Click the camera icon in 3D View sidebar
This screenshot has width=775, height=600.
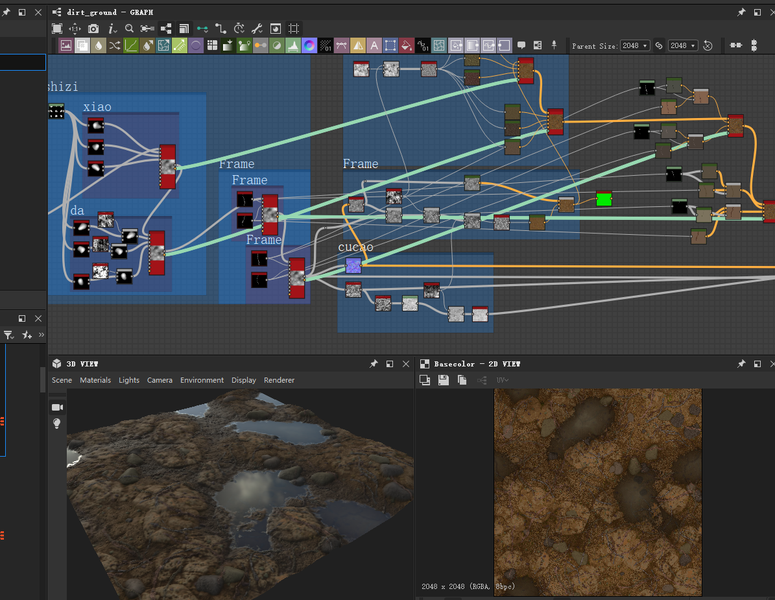(57, 407)
